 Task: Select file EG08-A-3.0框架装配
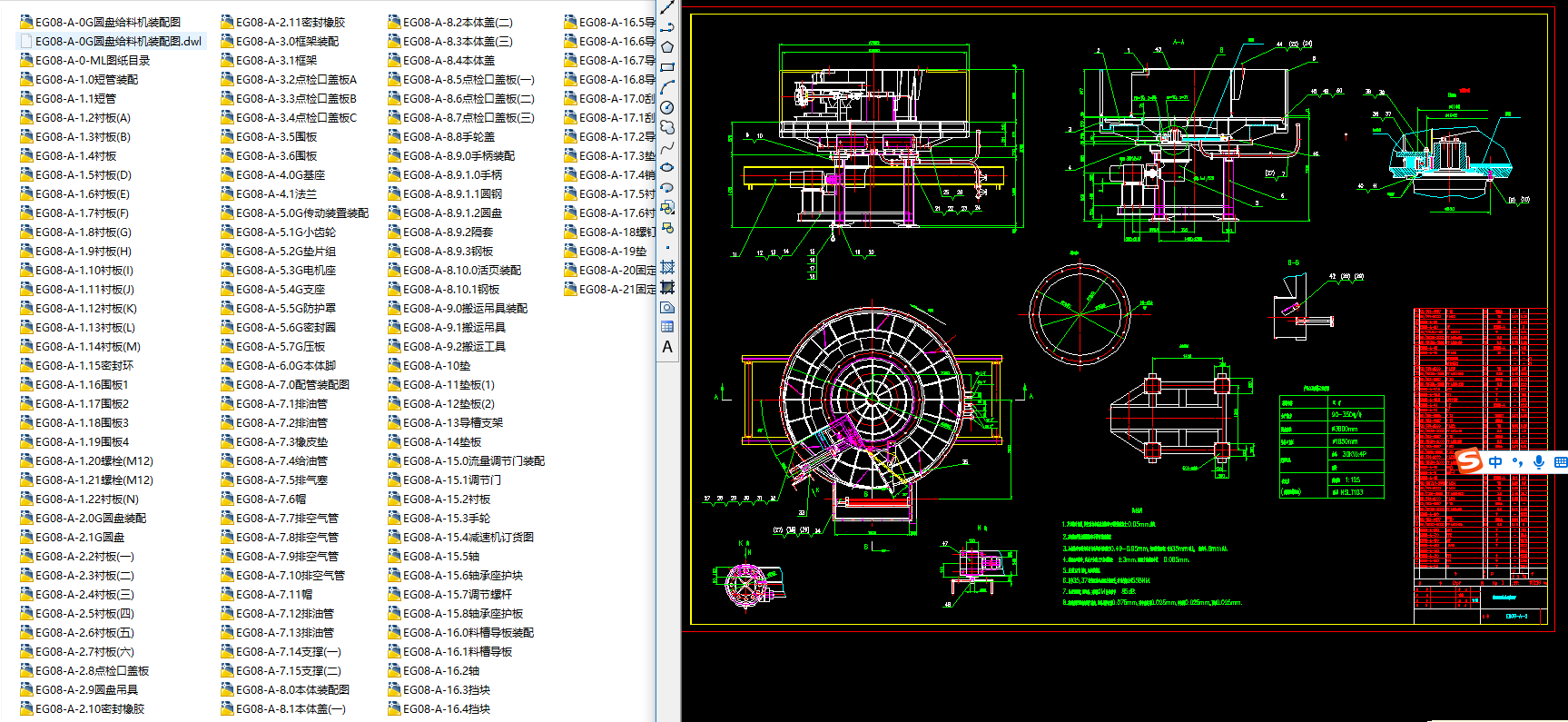(280, 41)
